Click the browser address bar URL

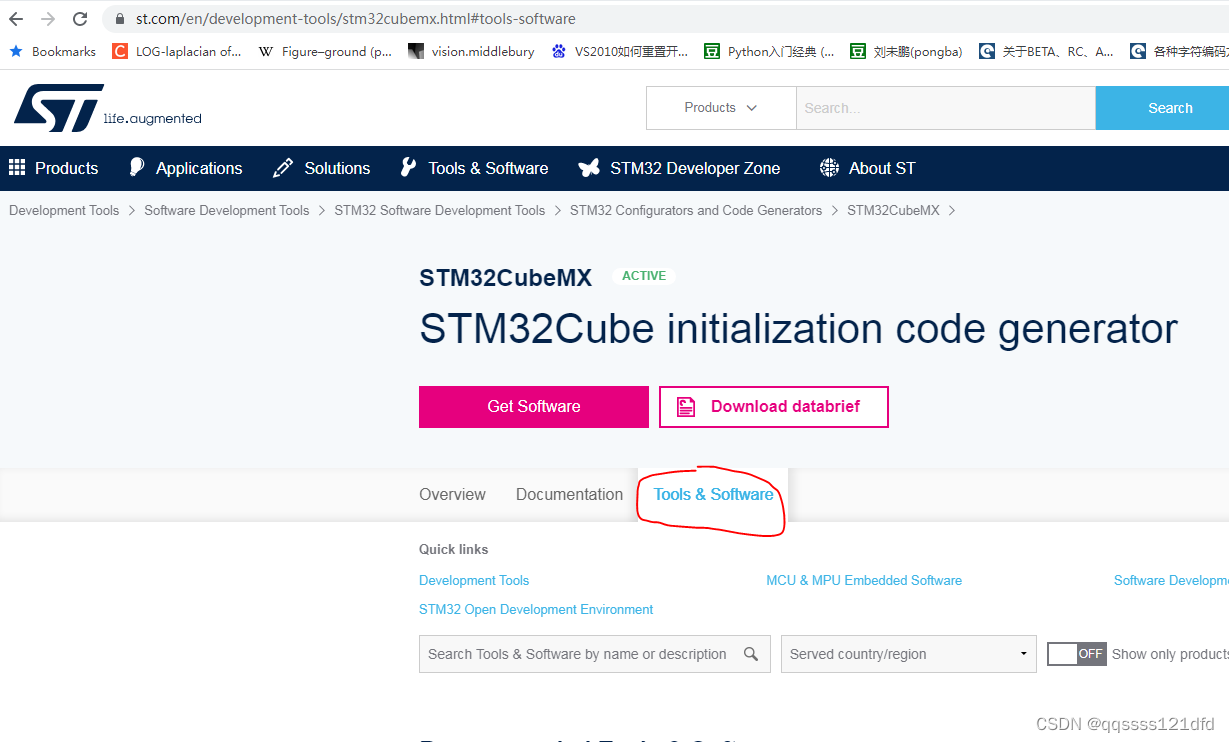click(356, 19)
